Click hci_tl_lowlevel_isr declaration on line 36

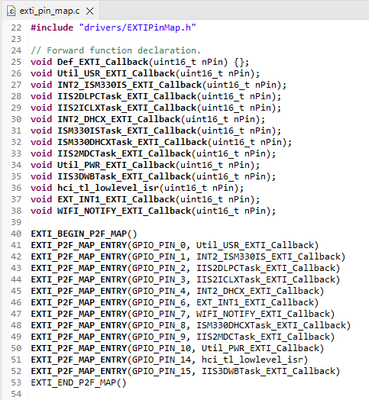click(x=137, y=188)
